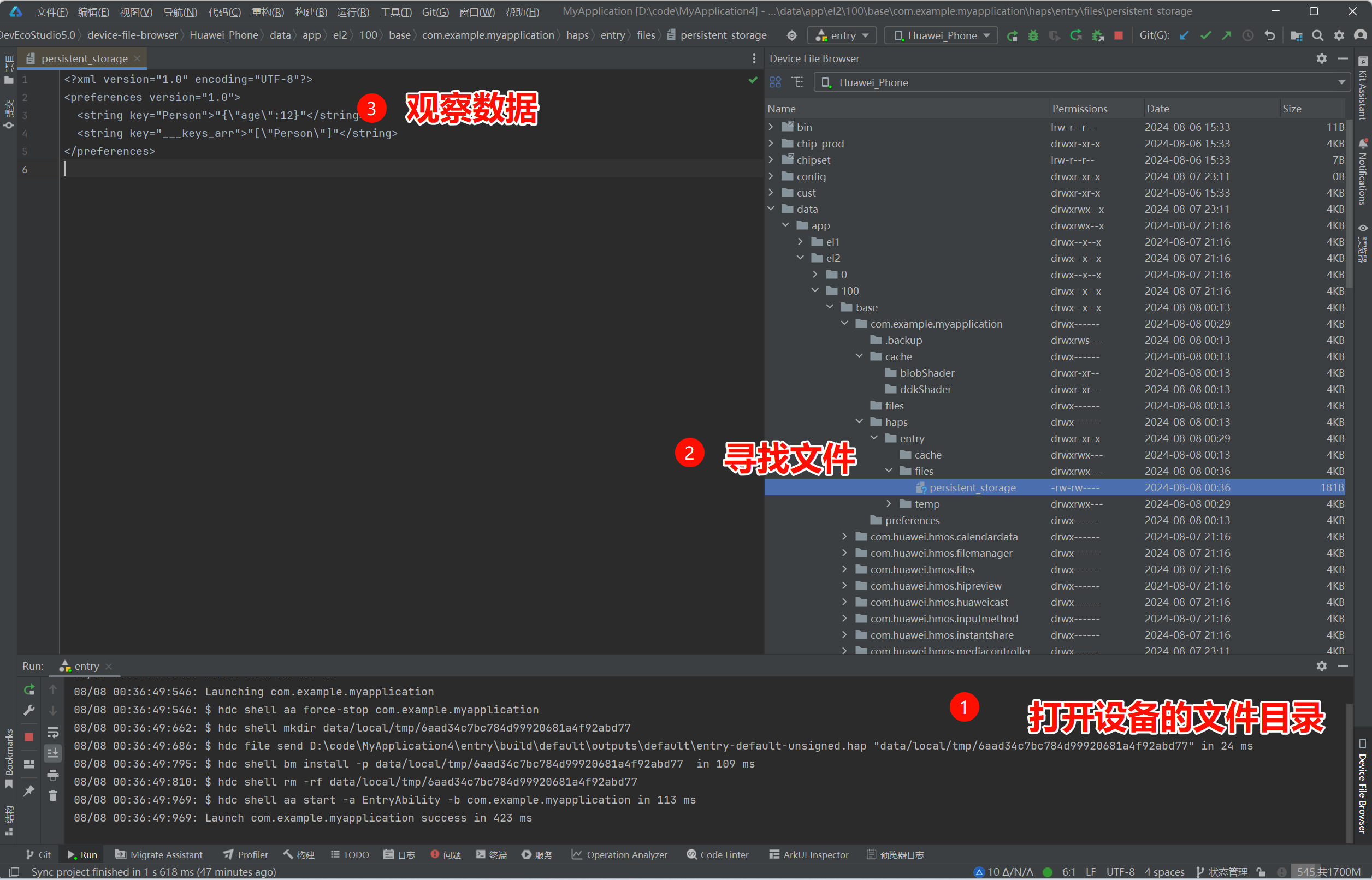This screenshot has width=1372, height=880.
Task: Commit changes using the Git checkmark icon
Action: click(1205, 35)
